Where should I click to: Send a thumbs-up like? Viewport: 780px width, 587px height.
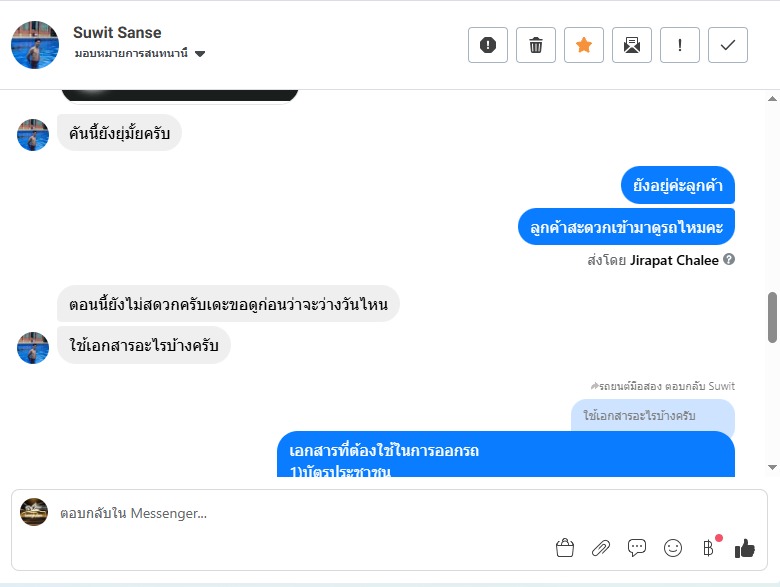pos(745,548)
